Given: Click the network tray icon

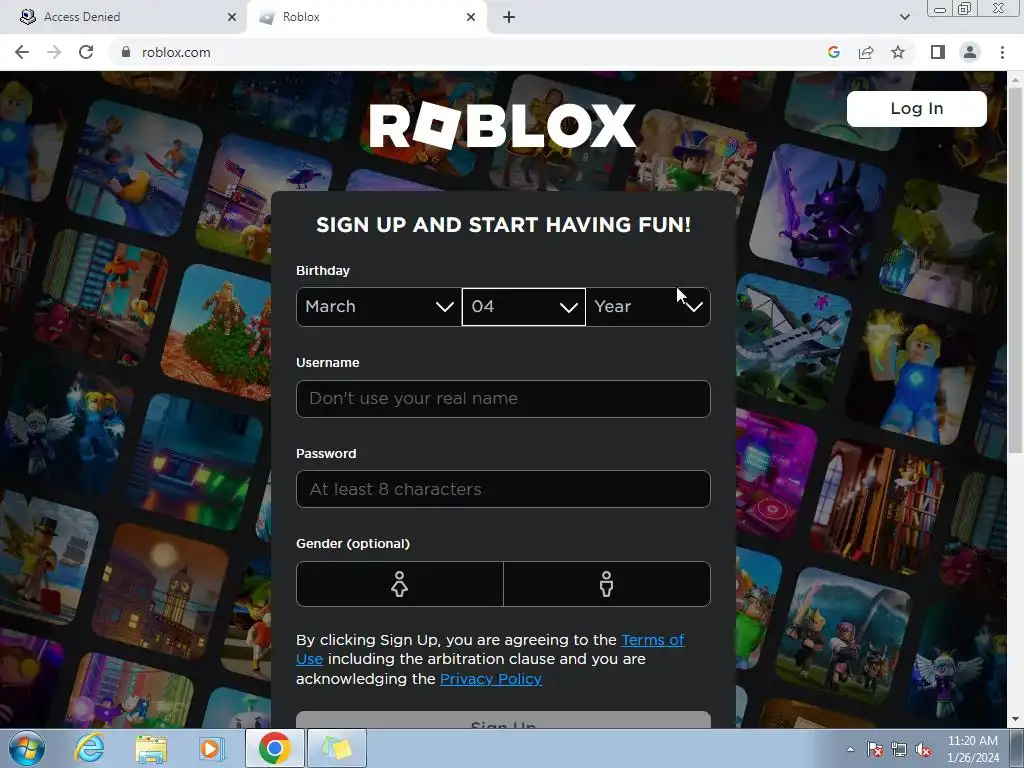Looking at the screenshot, I should coord(899,749).
